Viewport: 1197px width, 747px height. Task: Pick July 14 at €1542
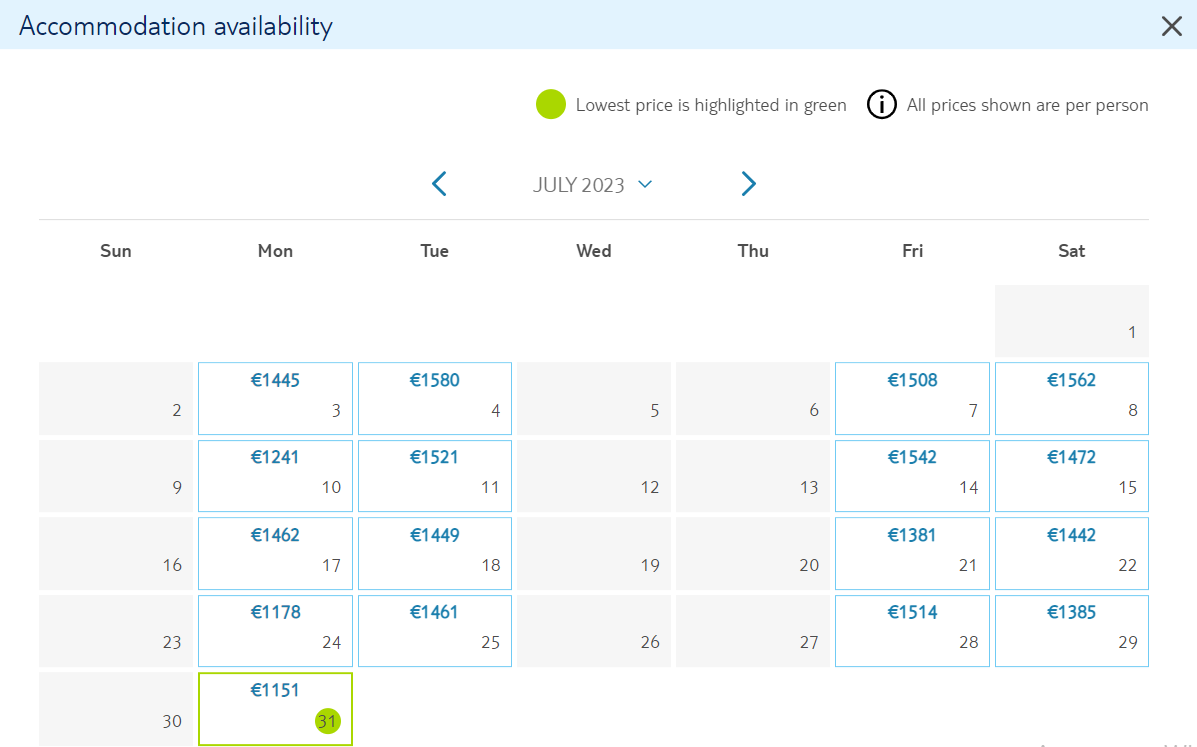tap(912, 475)
